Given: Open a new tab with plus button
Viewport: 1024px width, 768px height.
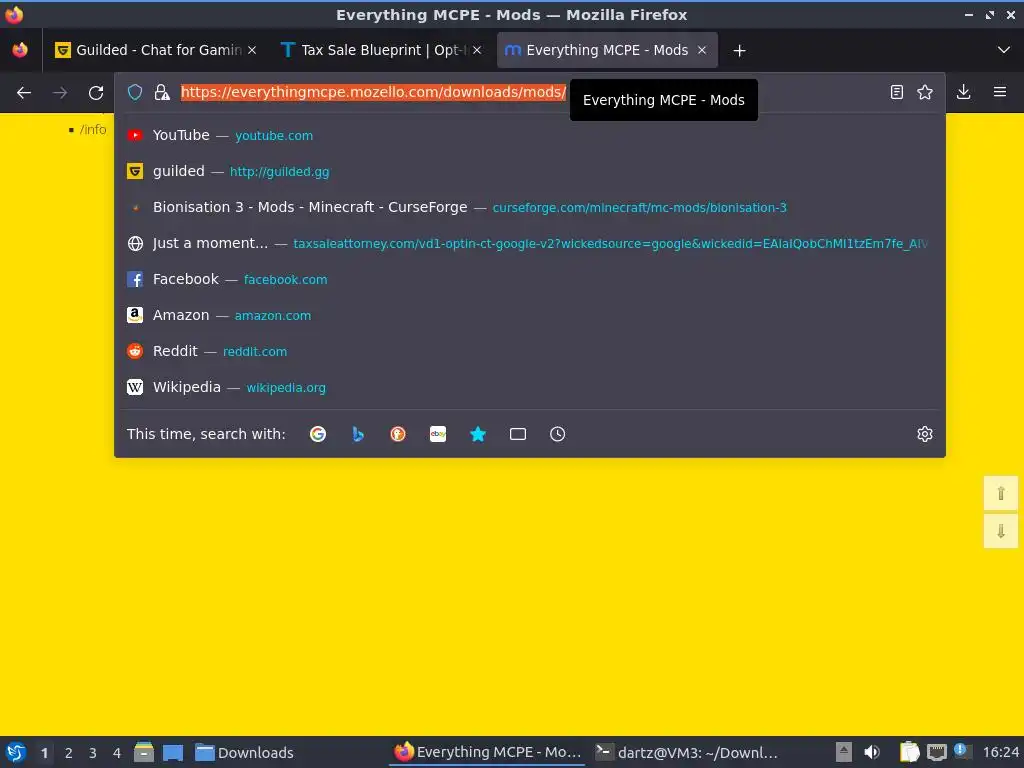Looking at the screenshot, I should 739,51.
